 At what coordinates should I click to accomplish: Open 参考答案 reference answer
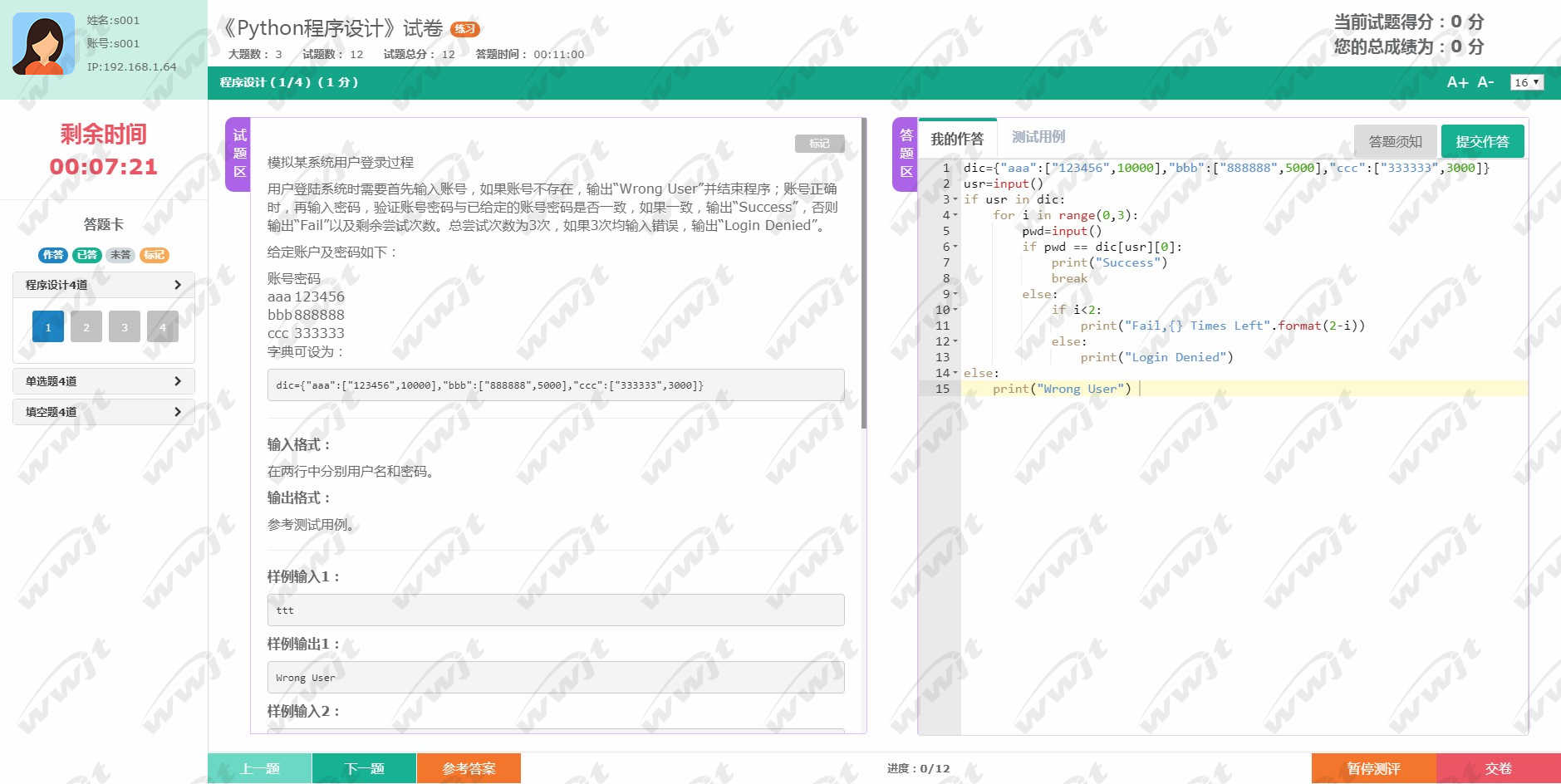469,768
